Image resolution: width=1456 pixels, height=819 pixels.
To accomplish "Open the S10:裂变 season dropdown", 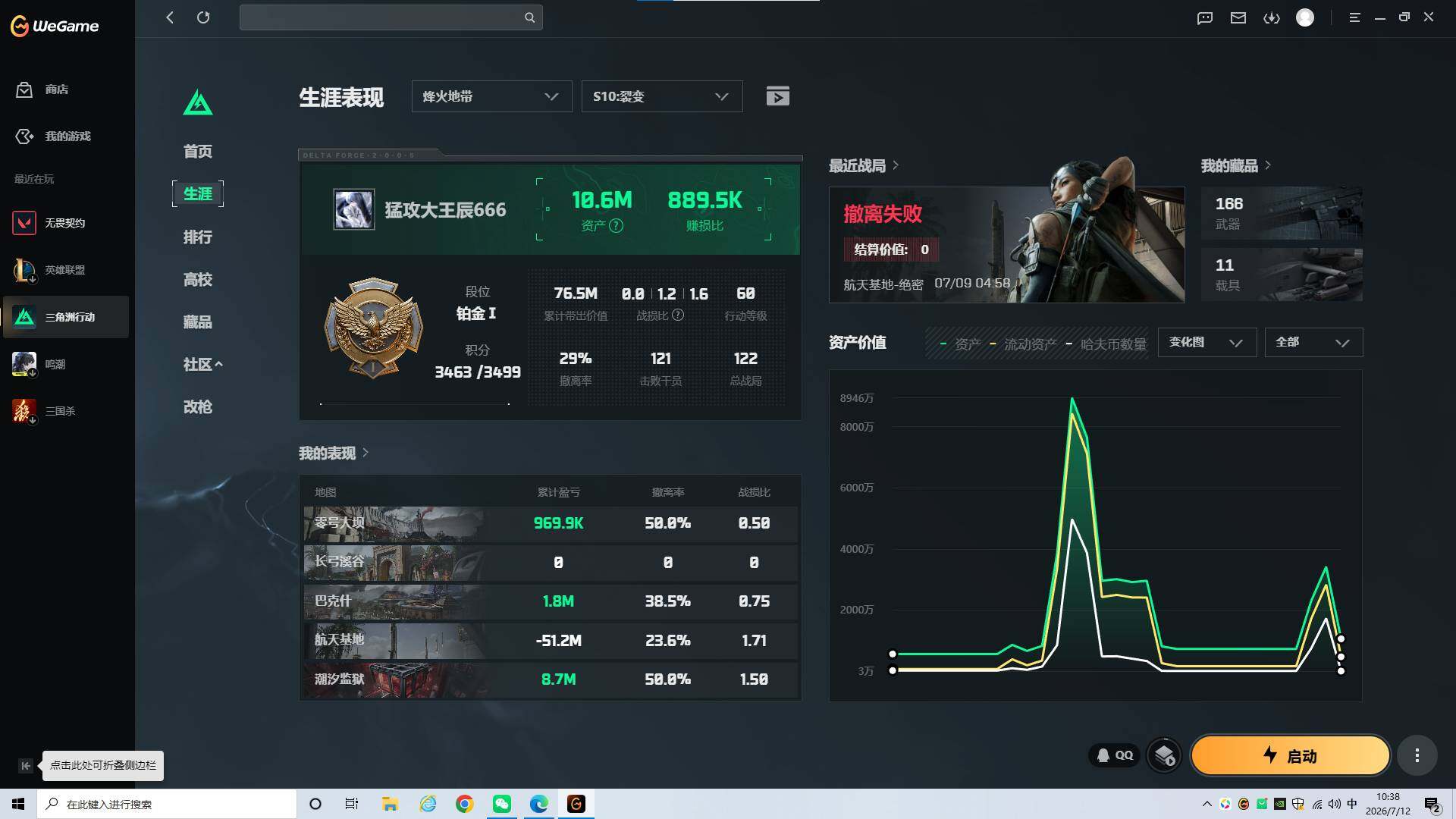I will pyautogui.click(x=661, y=96).
